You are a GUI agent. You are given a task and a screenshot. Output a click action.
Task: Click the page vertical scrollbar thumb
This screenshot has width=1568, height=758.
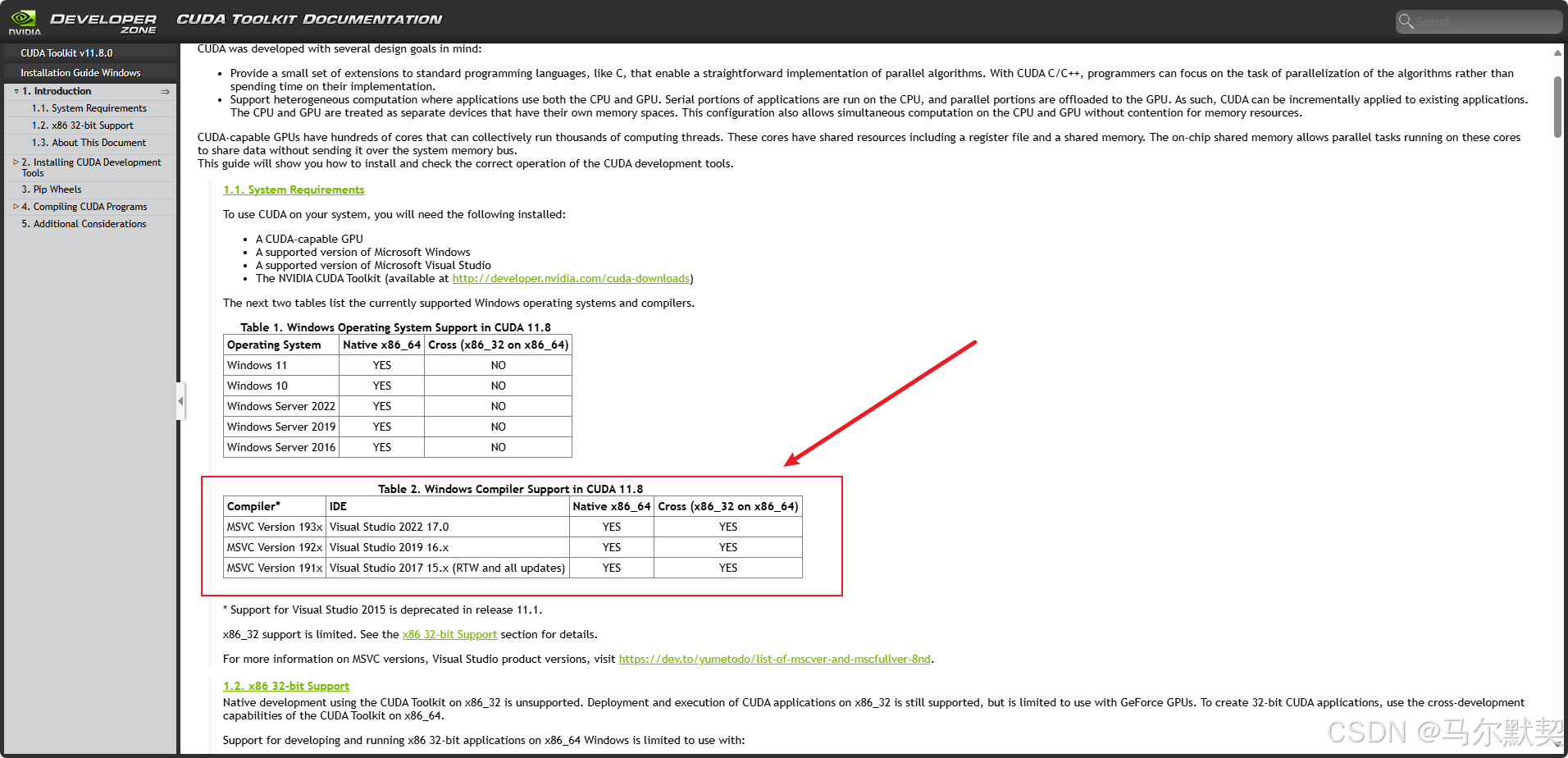click(x=1557, y=107)
